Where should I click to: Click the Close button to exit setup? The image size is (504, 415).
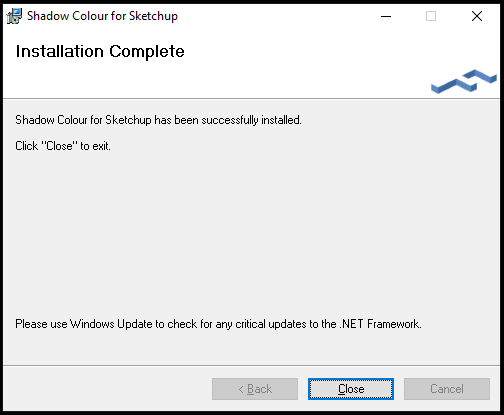coord(351,389)
